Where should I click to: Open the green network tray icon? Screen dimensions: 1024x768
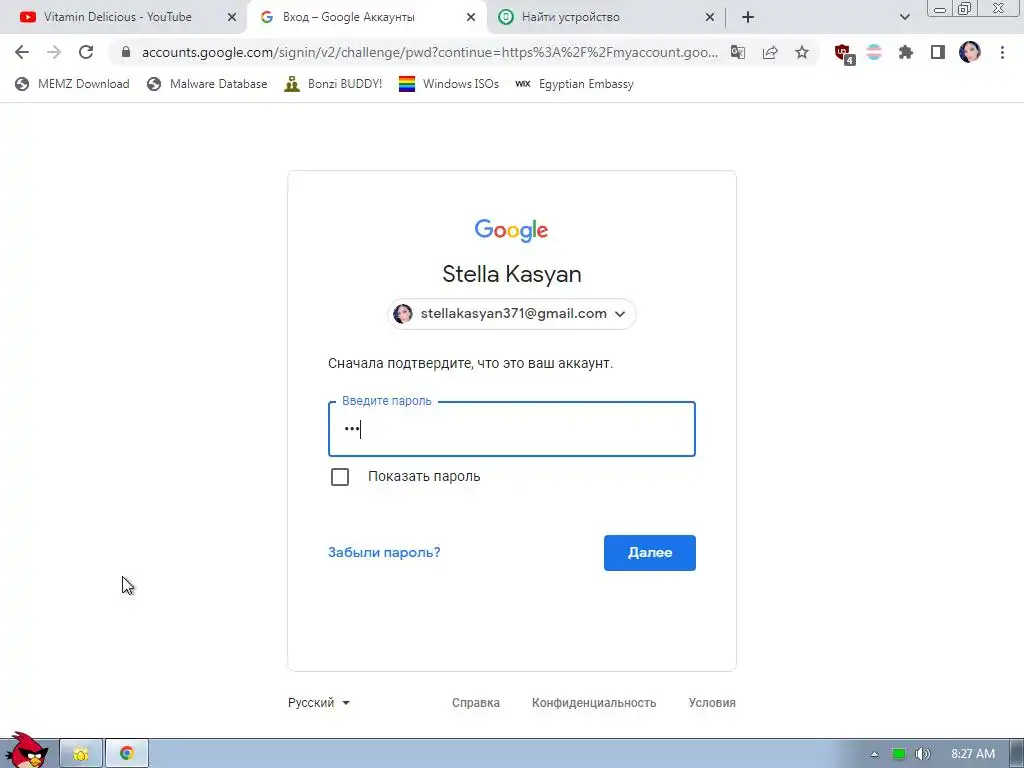coord(899,754)
